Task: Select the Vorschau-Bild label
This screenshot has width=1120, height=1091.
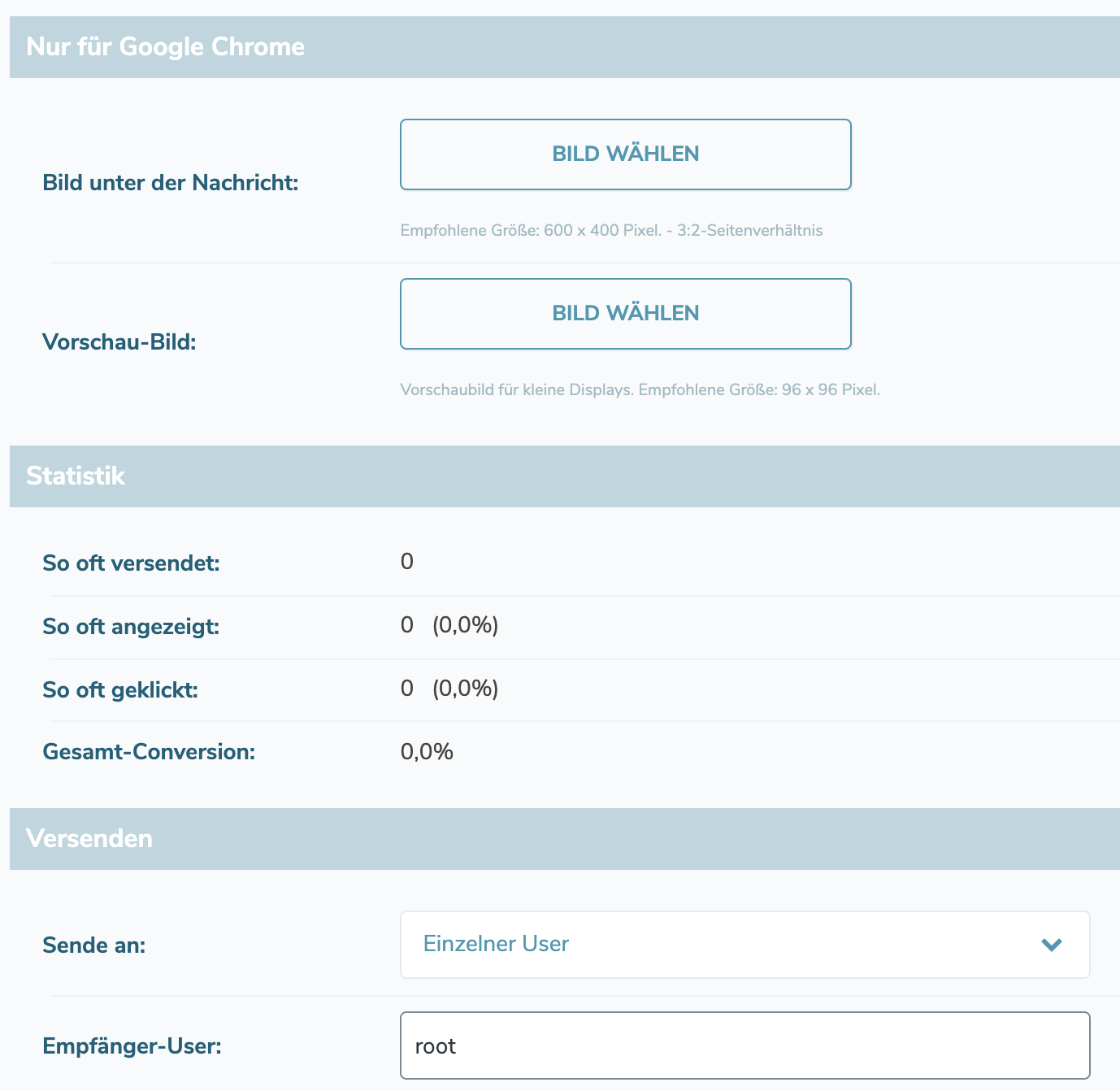Action: 119,342
